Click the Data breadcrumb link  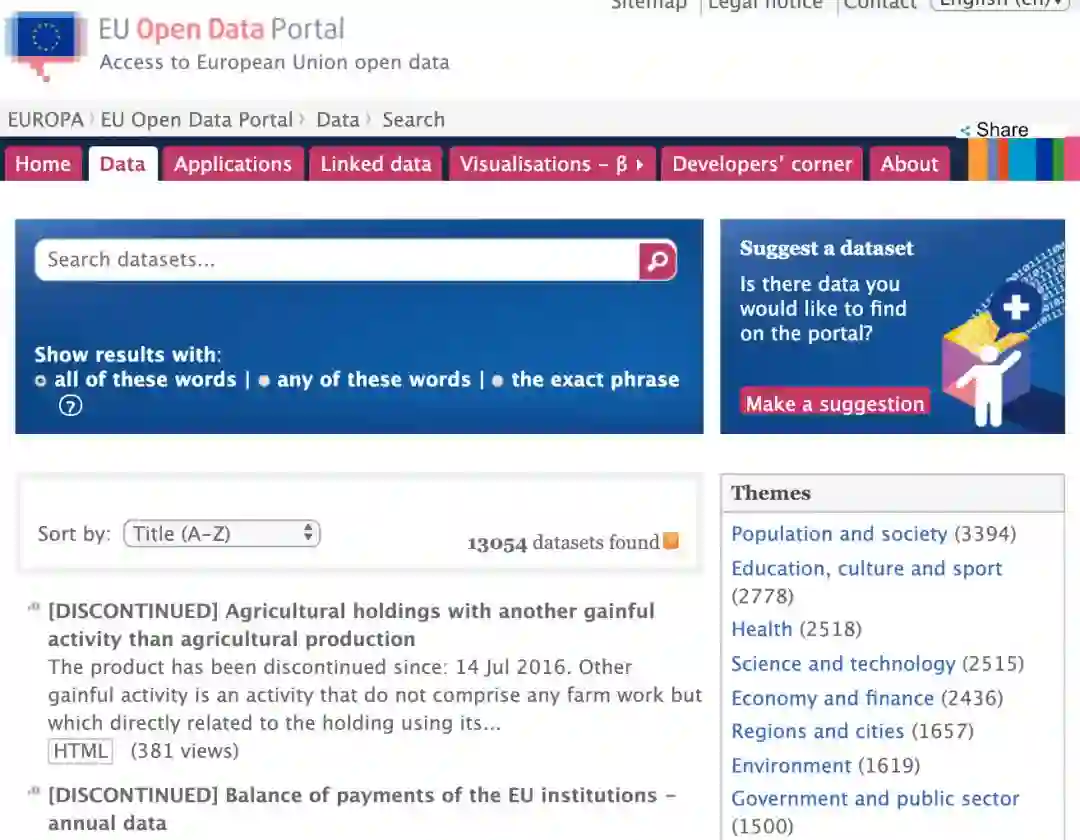coord(338,120)
